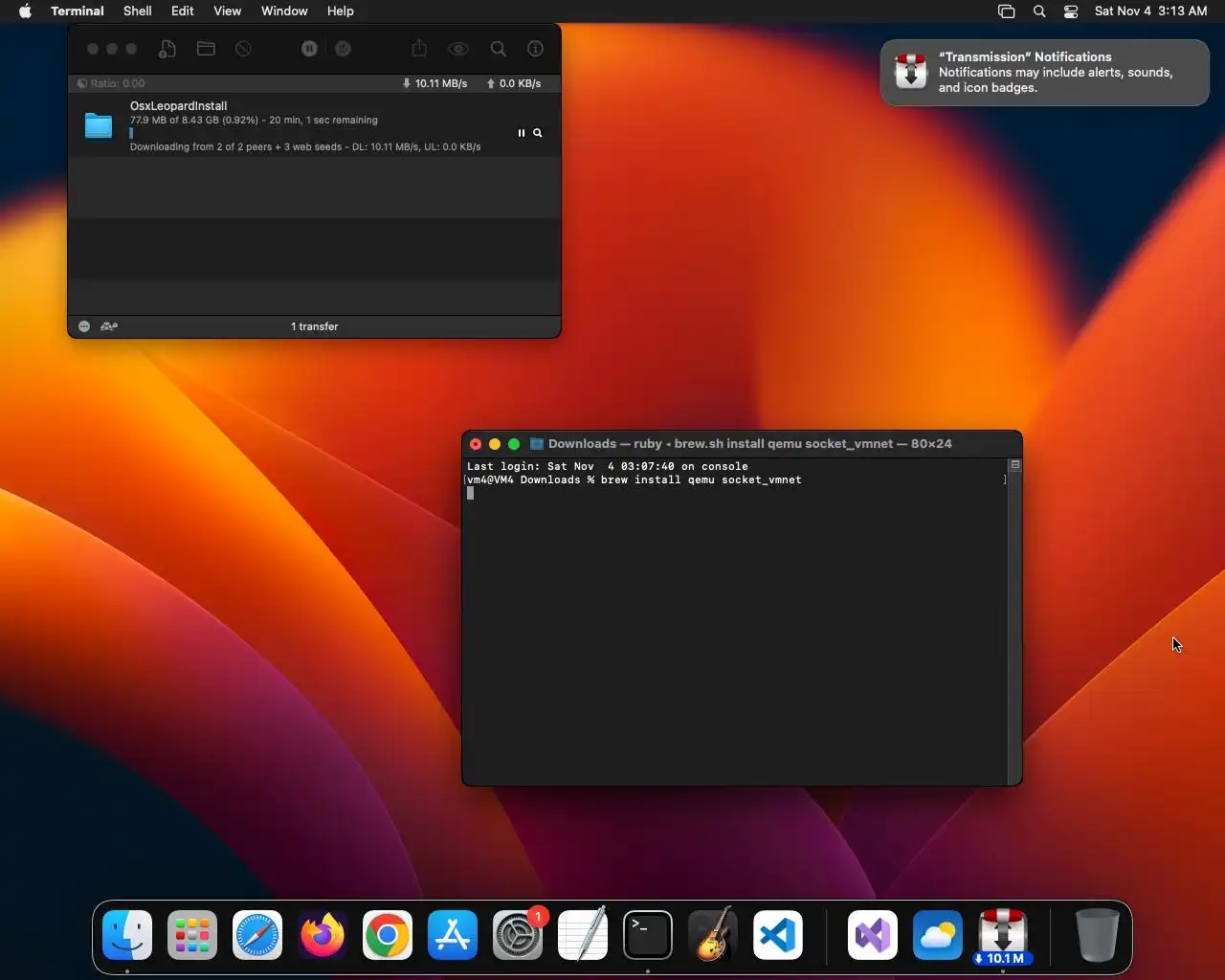
Task: Click the Terminal icon in the Dock
Action: [648, 935]
